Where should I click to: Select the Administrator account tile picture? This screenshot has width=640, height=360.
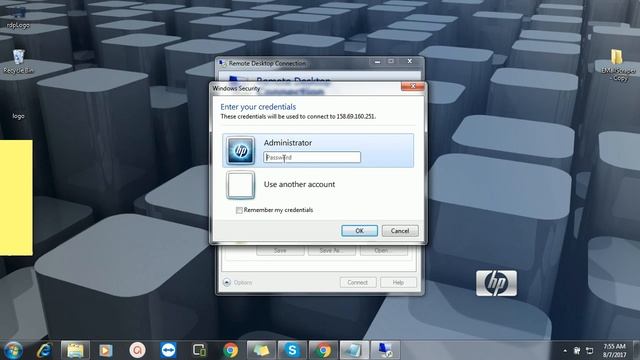(x=240, y=150)
